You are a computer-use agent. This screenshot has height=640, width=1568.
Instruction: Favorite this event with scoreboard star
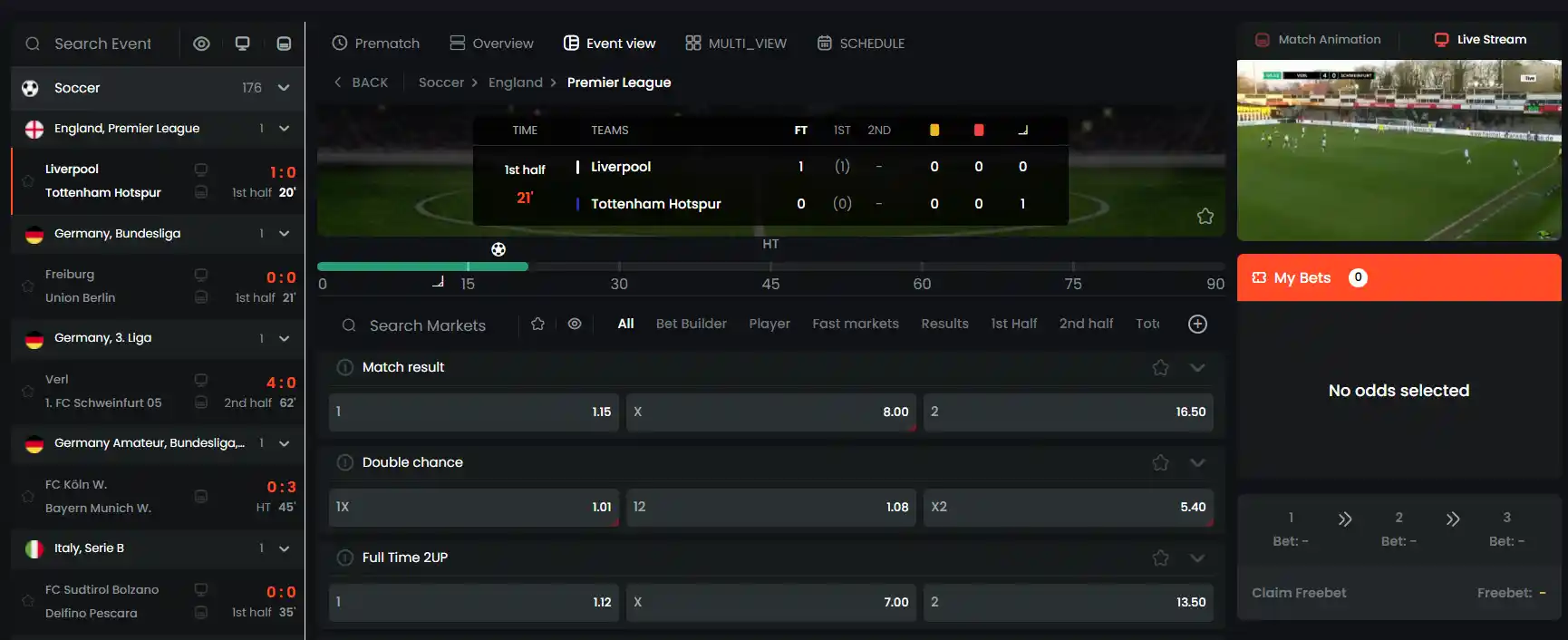pos(1205,216)
